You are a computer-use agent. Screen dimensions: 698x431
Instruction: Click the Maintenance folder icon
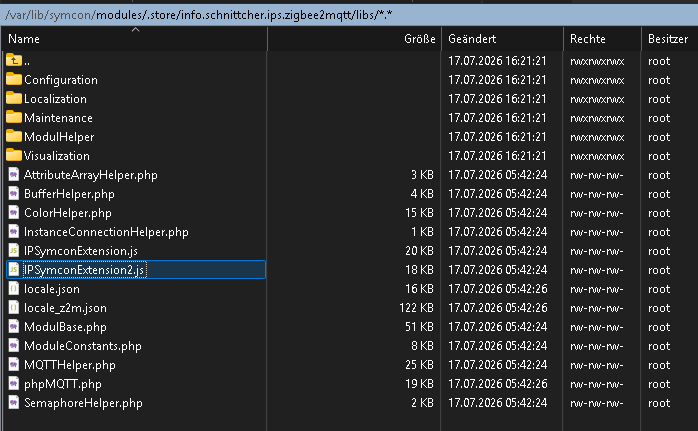click(14, 118)
